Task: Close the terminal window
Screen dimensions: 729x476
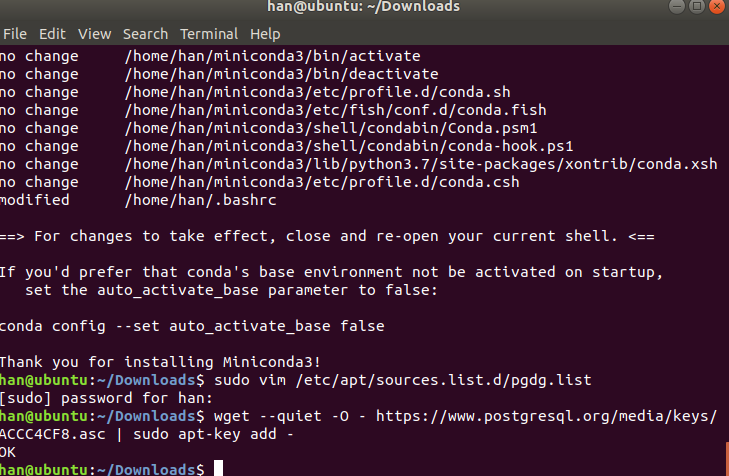Action: [717, 6]
